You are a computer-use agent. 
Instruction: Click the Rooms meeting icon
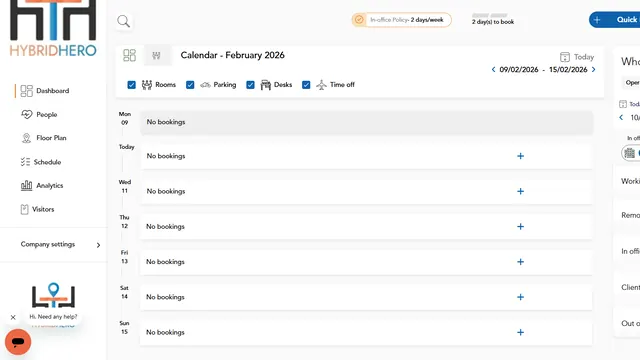(147, 84)
